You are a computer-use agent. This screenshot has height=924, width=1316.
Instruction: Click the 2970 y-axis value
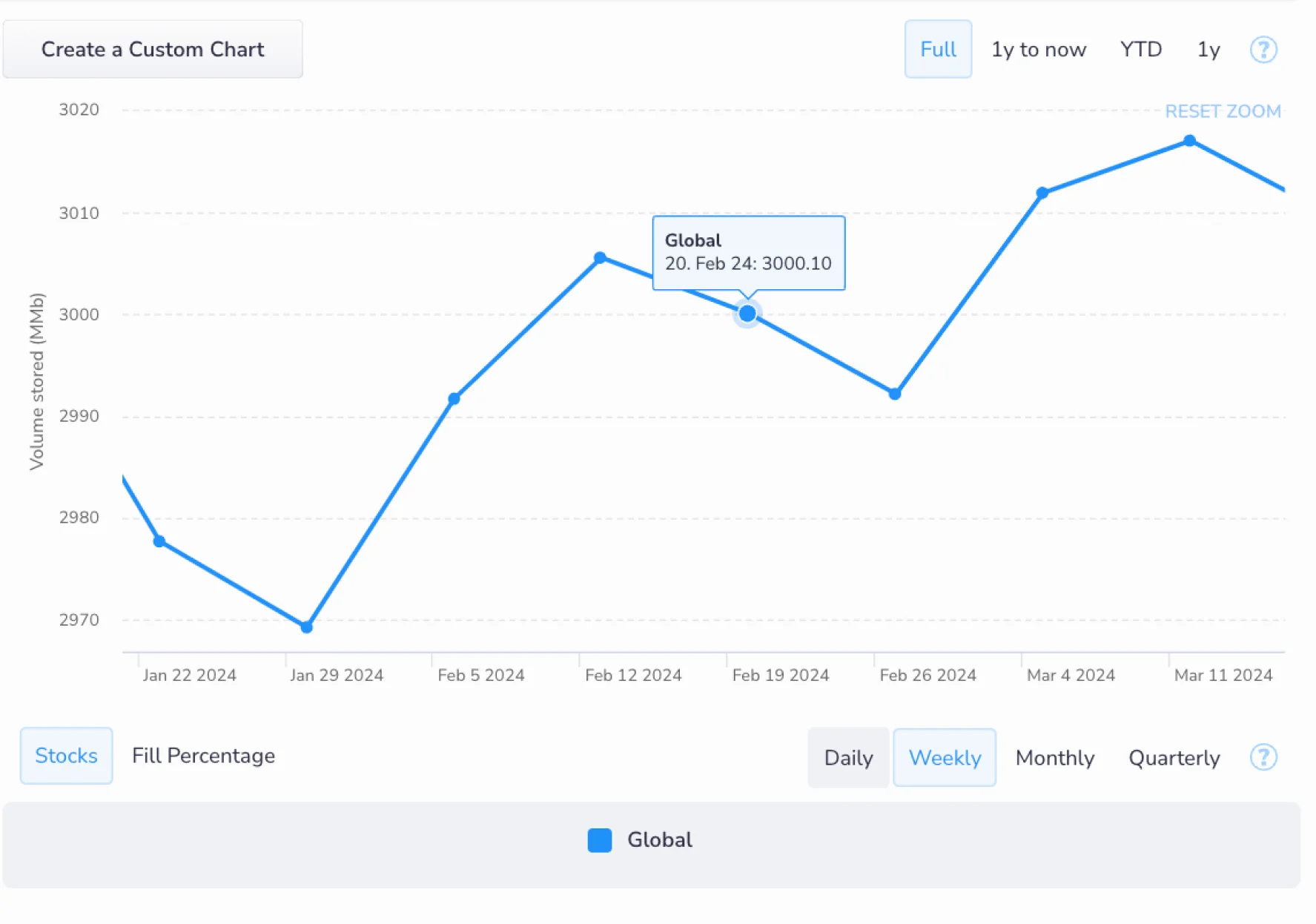79,620
